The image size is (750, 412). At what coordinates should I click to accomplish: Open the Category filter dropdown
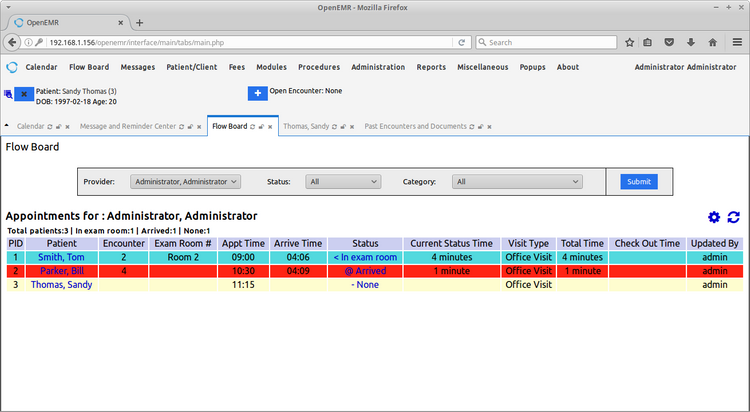(517, 182)
